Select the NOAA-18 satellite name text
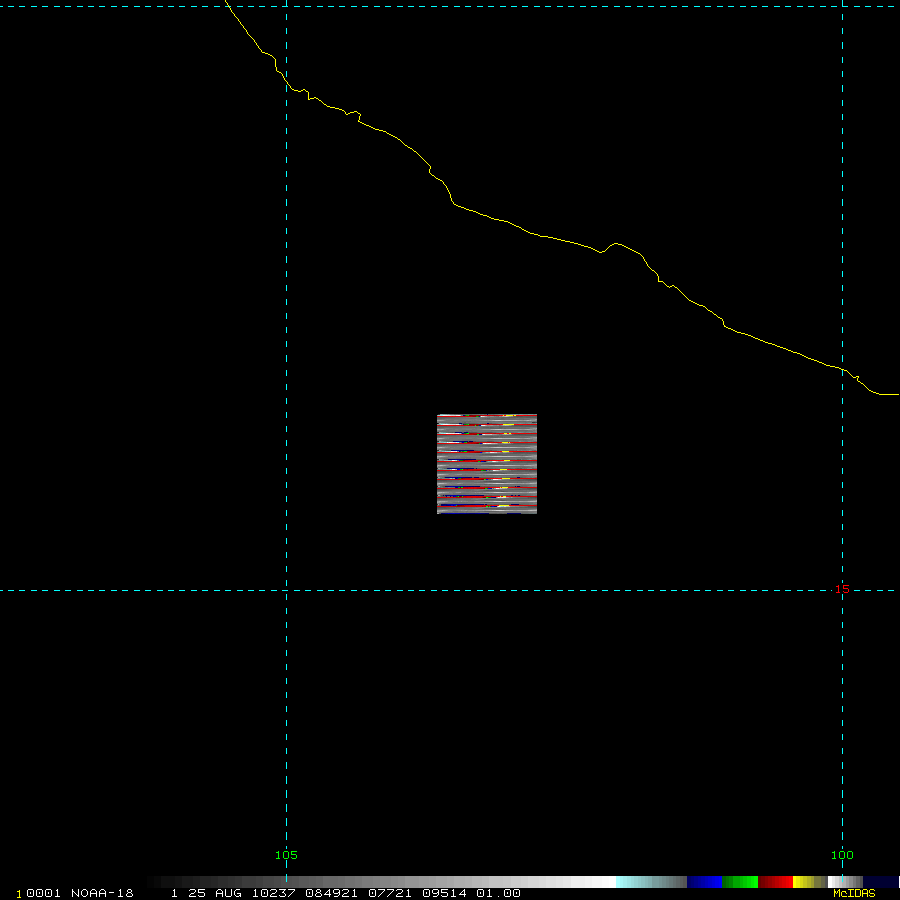Viewport: 900px width, 900px height. click(x=102, y=893)
